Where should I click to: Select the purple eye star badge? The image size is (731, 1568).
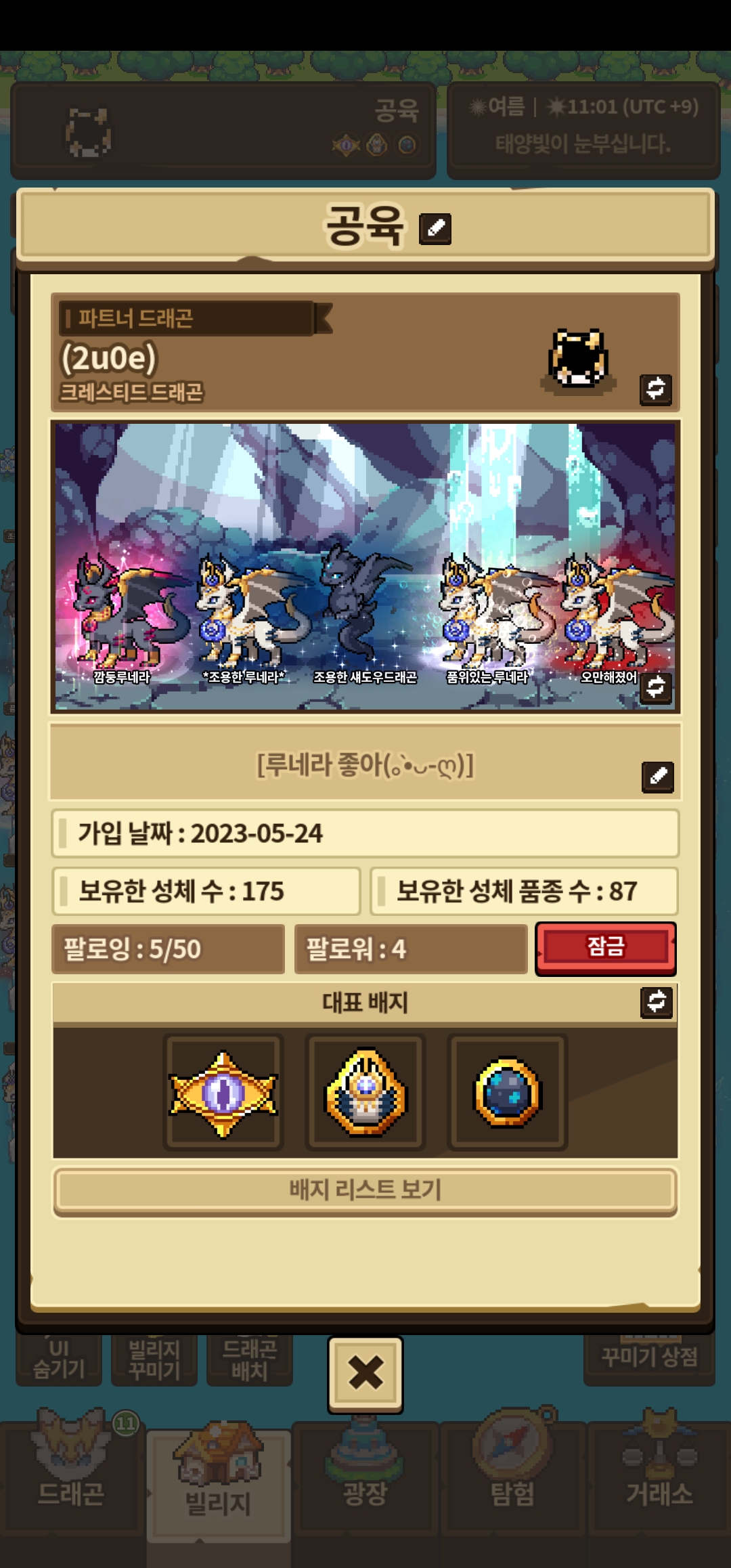(223, 1093)
